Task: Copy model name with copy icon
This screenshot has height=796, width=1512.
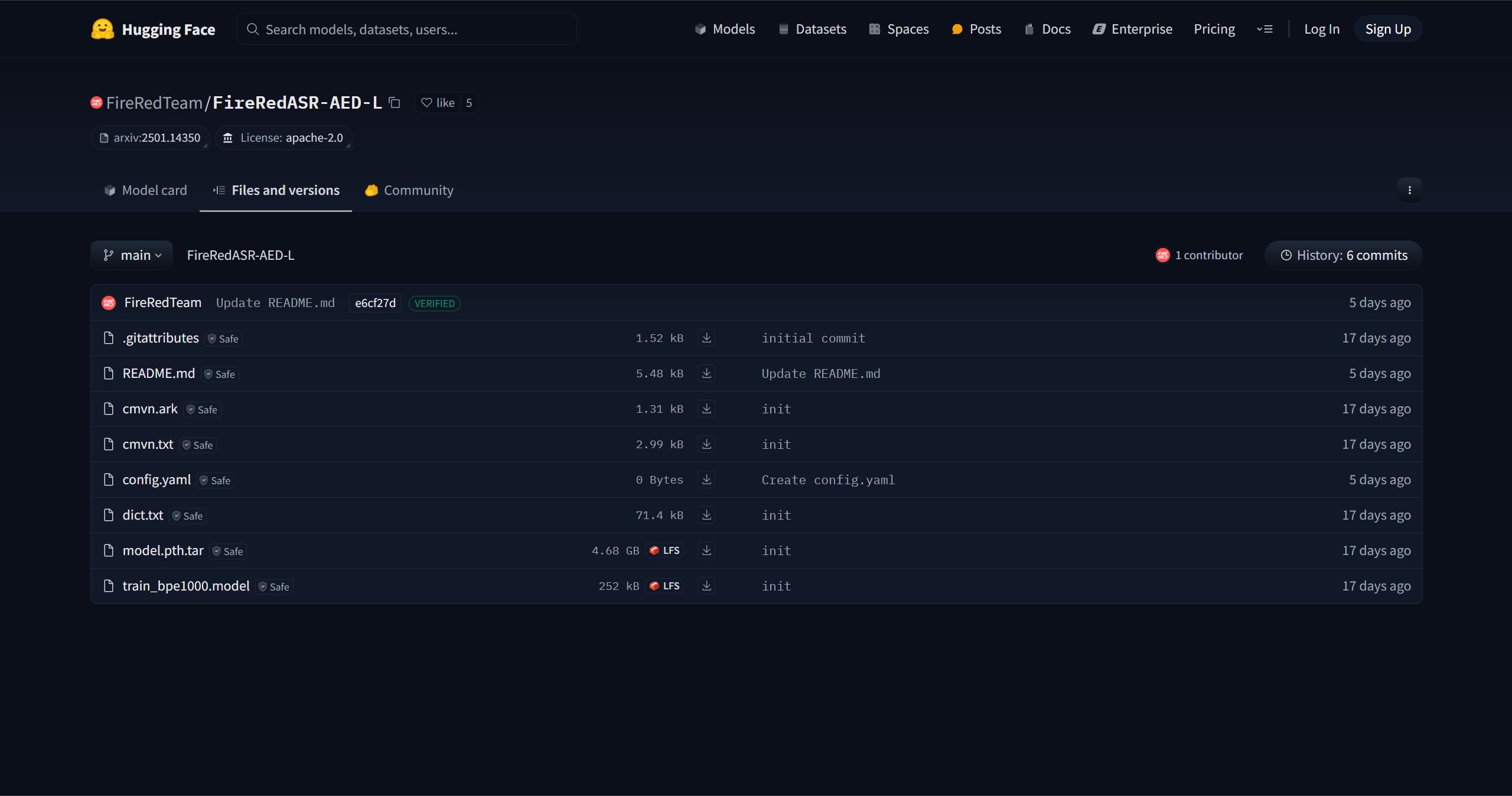Action: 395,103
